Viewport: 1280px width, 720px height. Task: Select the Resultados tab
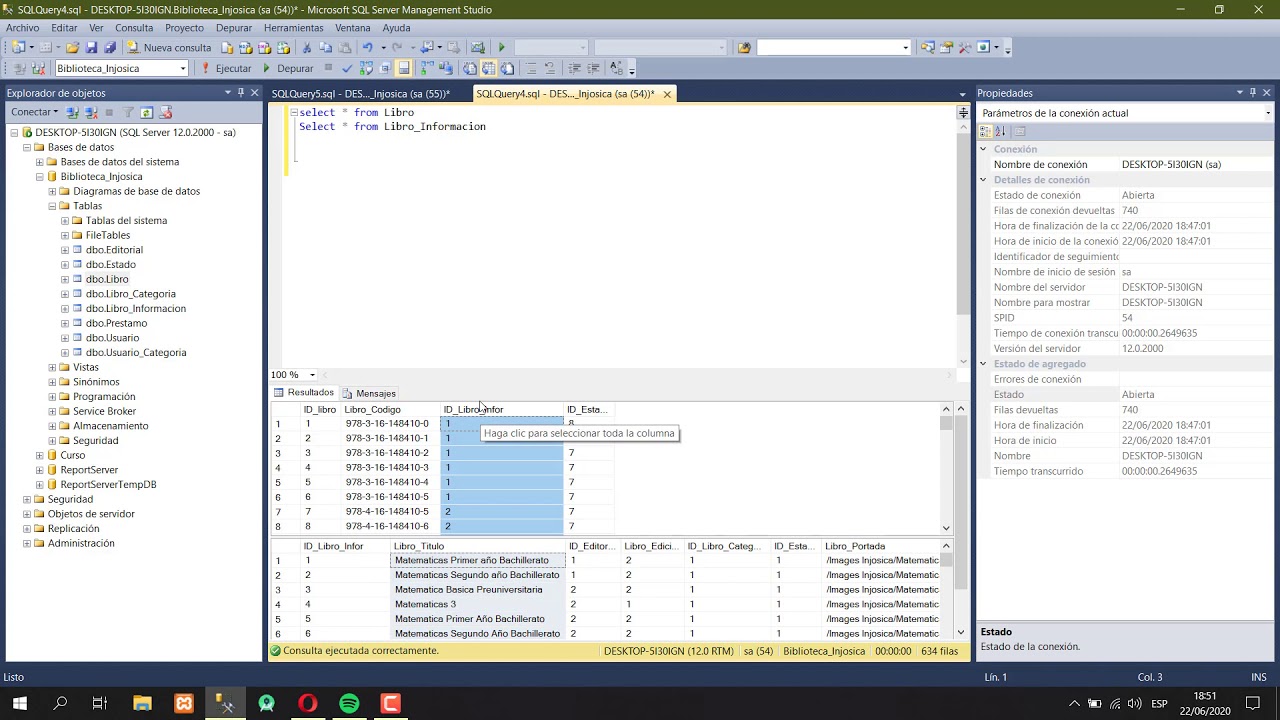304,393
